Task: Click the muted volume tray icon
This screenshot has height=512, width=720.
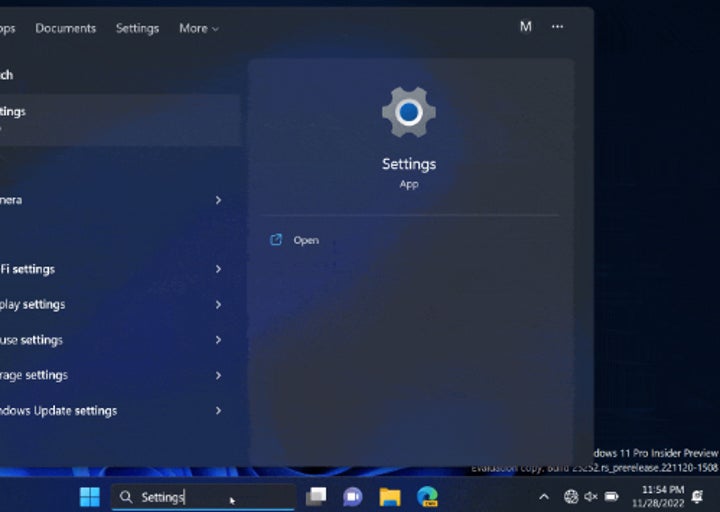Action: 591,497
